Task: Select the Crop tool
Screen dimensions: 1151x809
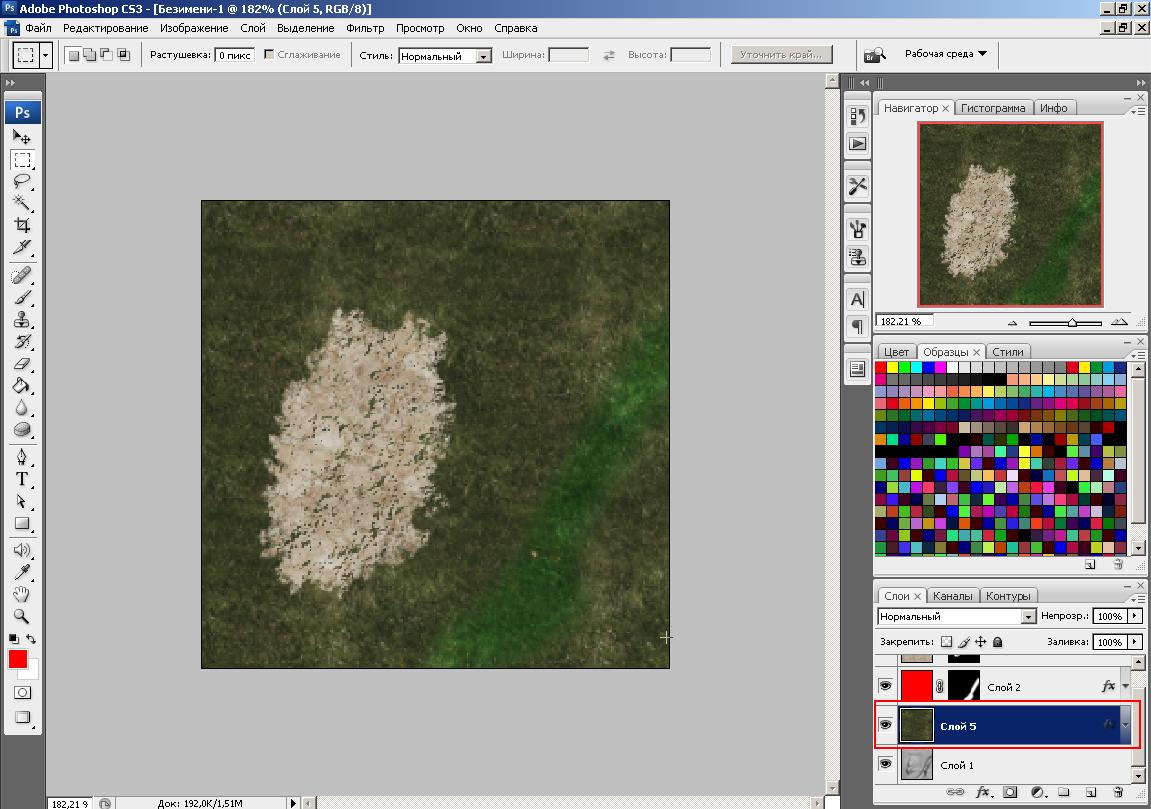Action: pos(22,226)
